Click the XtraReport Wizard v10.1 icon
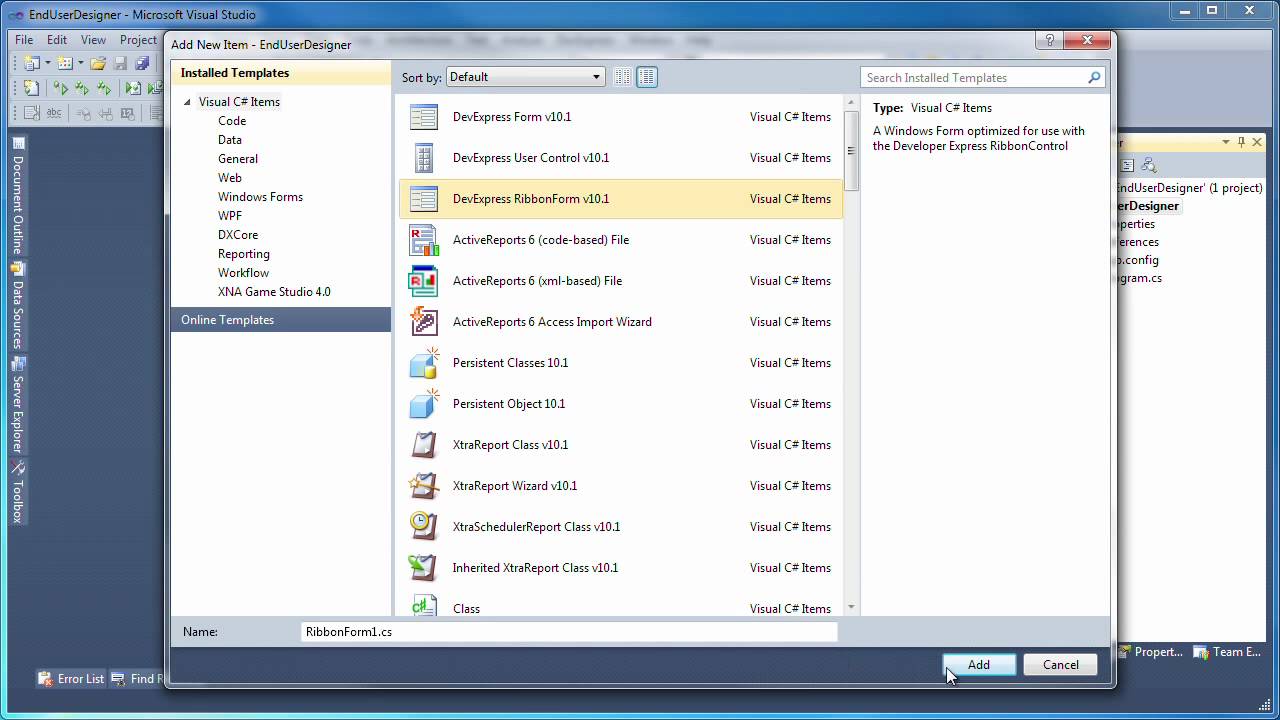1280x720 pixels. [x=424, y=486]
